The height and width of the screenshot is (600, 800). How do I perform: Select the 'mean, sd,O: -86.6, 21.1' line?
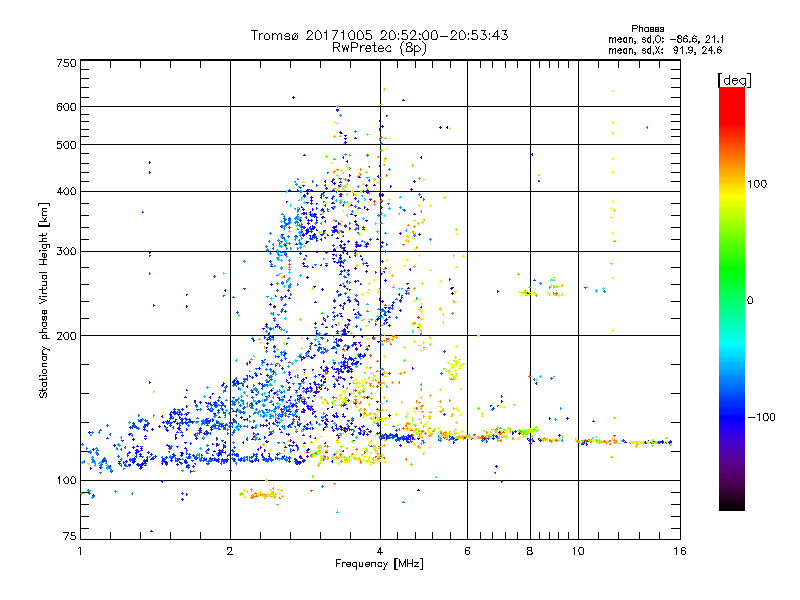pos(666,39)
